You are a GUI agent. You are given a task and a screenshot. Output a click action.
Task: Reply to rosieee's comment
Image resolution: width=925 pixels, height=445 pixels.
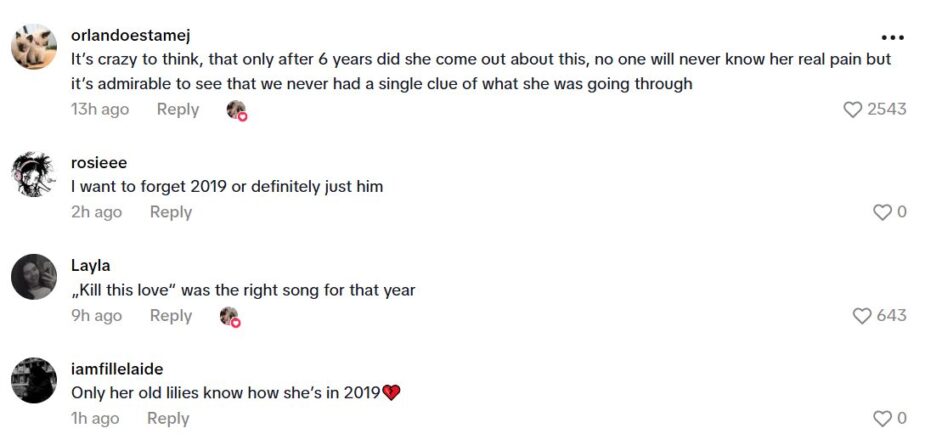coord(171,212)
